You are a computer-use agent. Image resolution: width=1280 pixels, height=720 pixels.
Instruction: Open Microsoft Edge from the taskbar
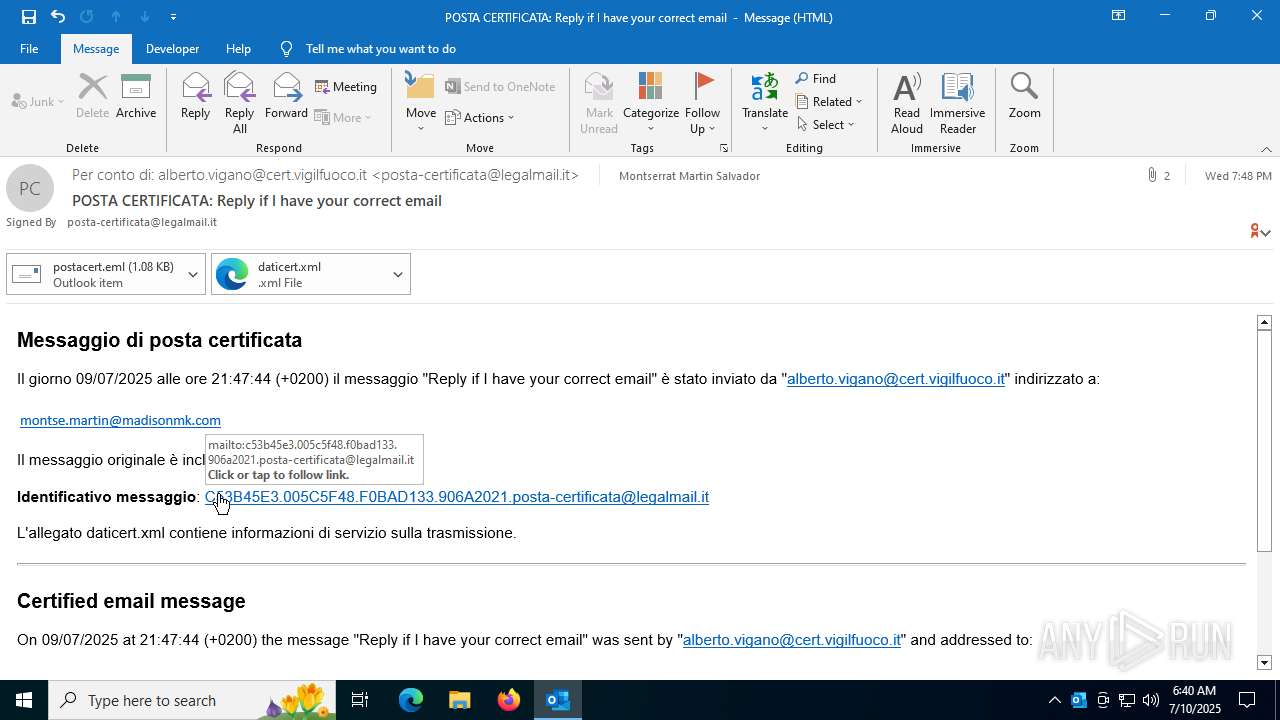click(411, 700)
